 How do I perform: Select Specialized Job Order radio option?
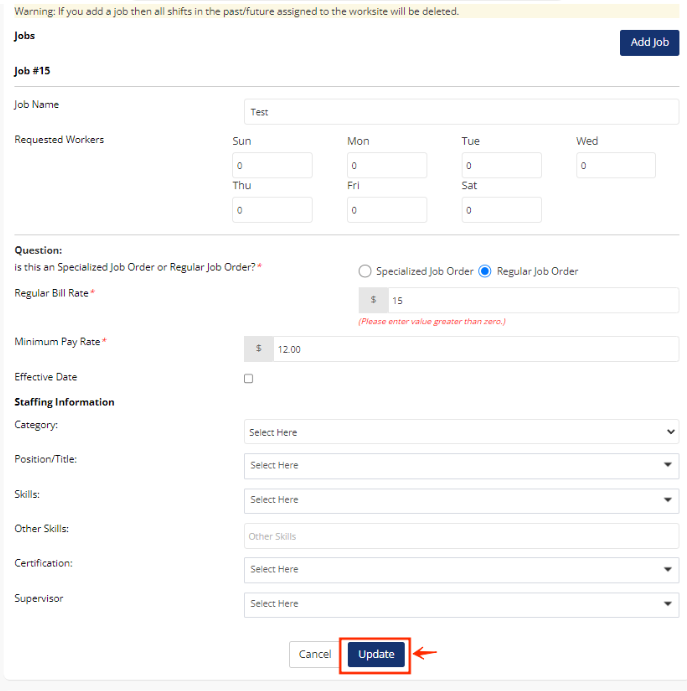[365, 271]
